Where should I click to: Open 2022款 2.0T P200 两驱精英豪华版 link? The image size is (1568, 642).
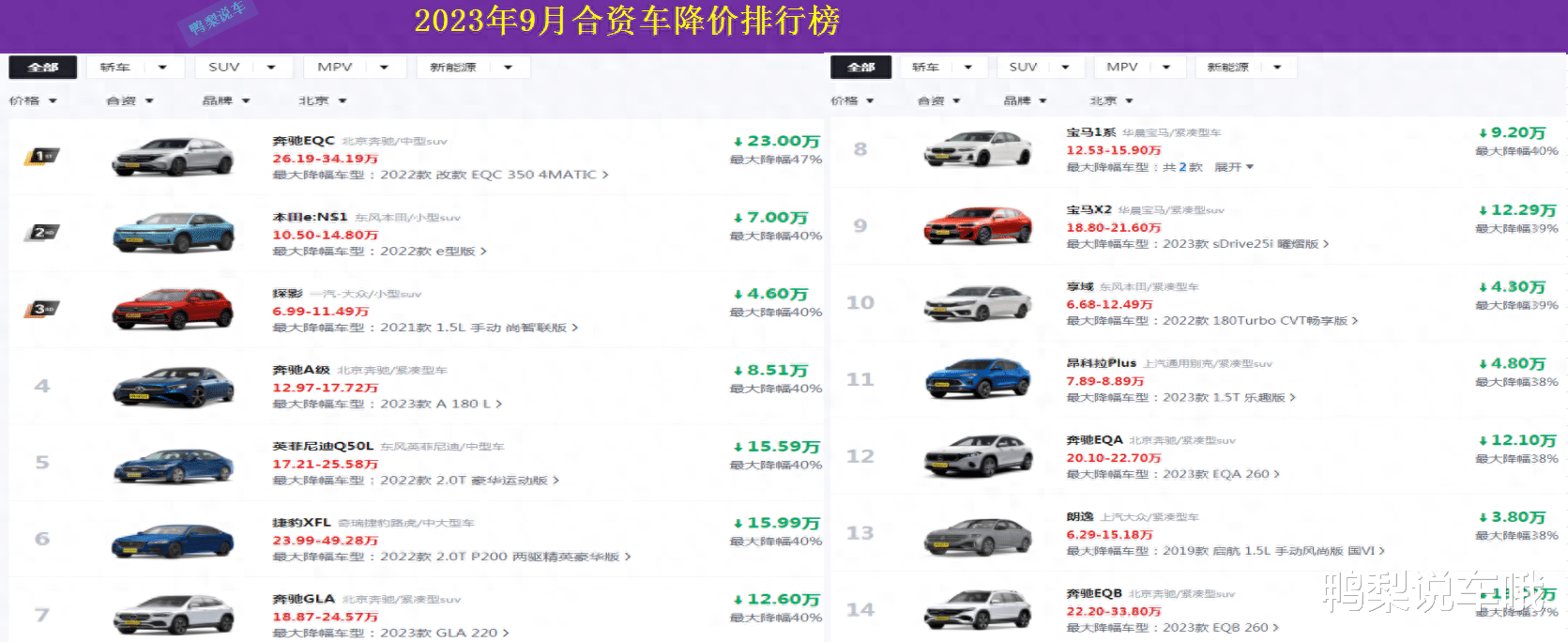505,557
